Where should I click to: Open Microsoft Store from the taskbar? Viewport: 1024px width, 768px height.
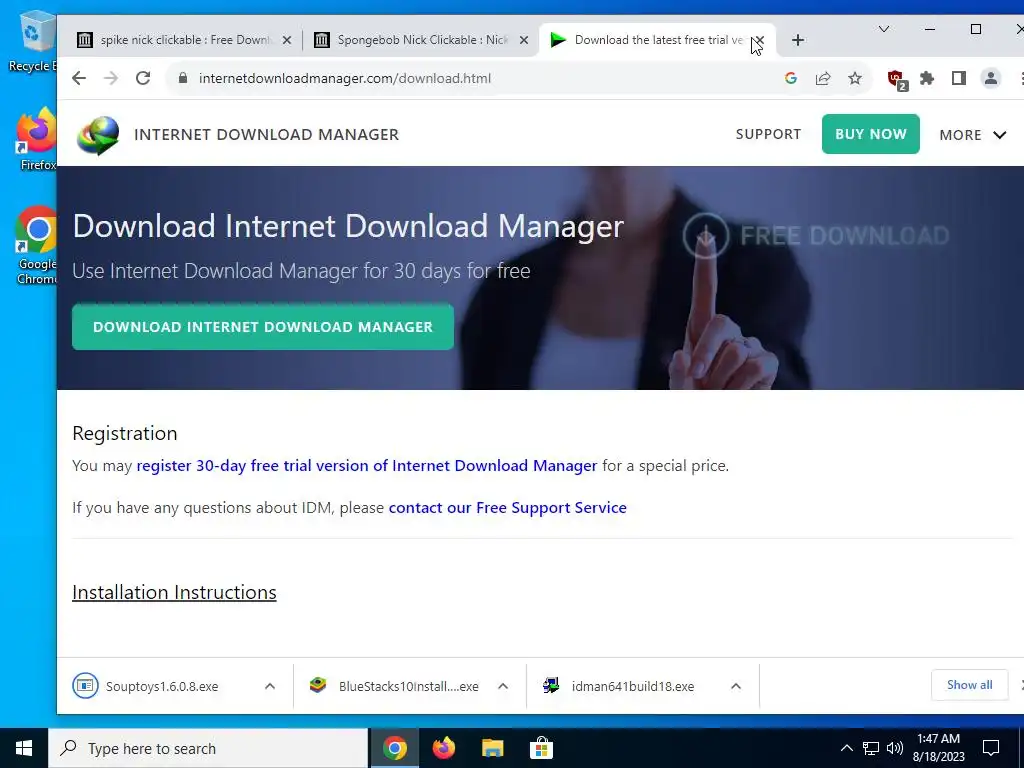(x=541, y=748)
